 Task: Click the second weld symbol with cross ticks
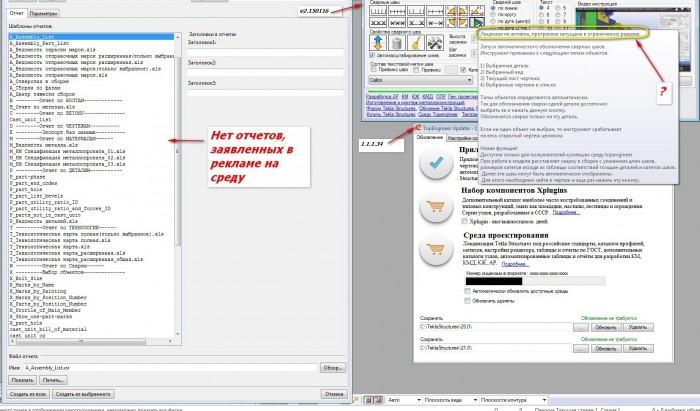[x=397, y=11]
